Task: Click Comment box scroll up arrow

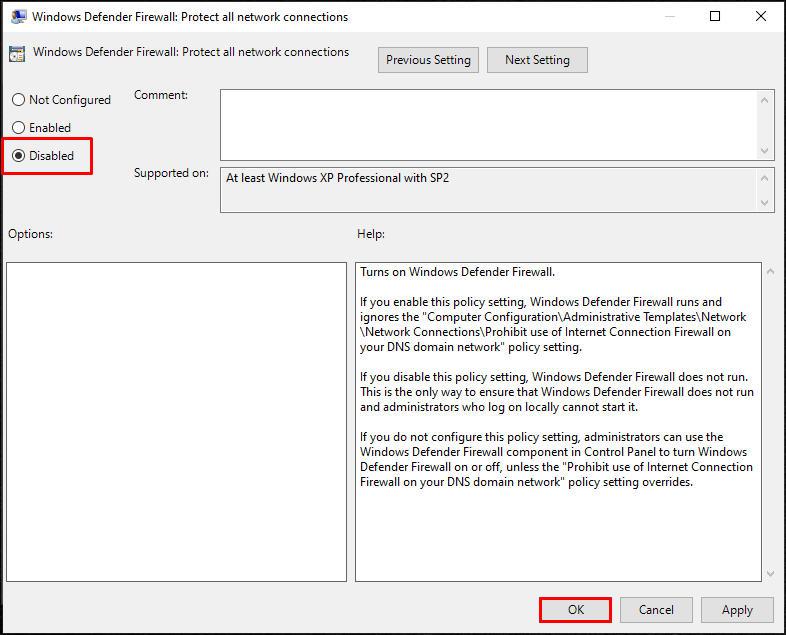Action: 764,100
